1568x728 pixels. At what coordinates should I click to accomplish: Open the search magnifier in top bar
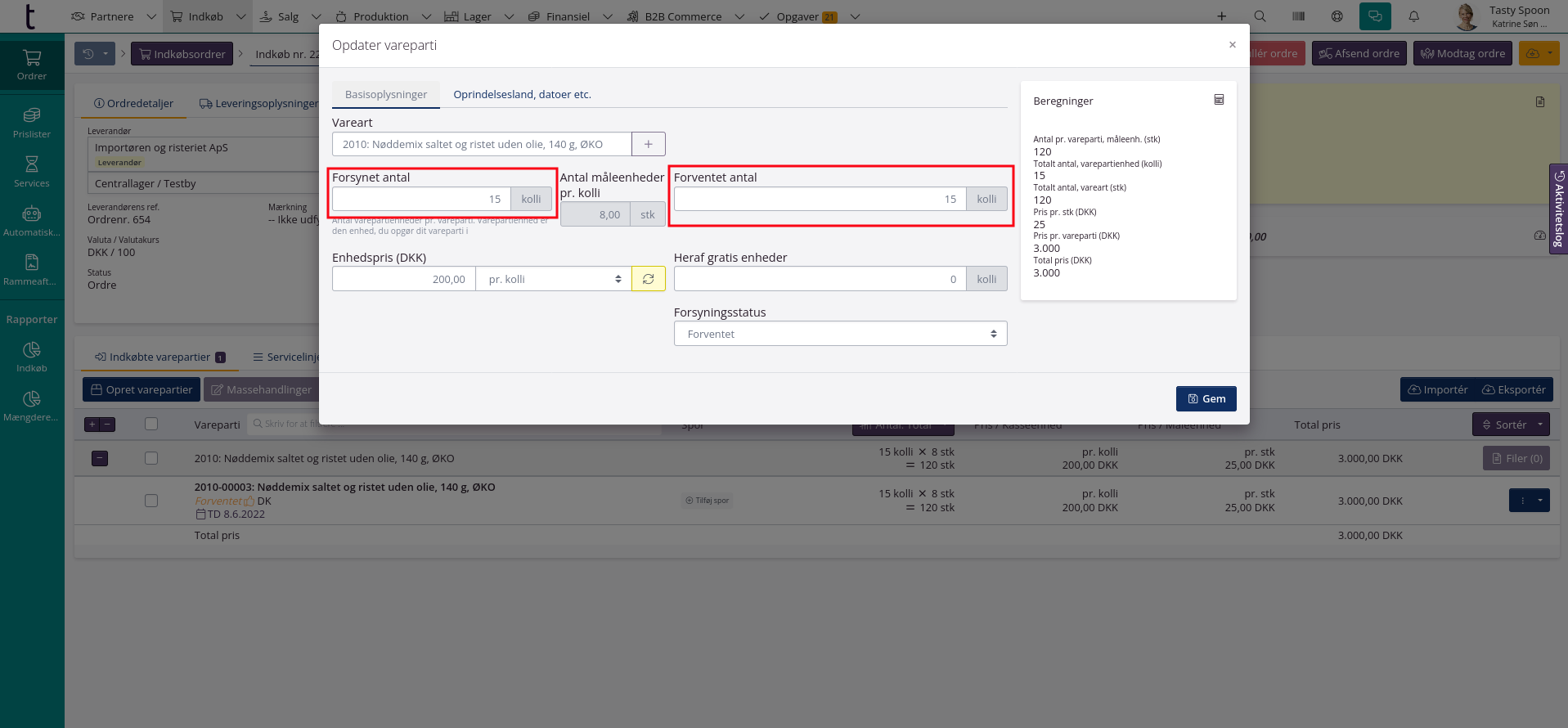(x=1260, y=16)
